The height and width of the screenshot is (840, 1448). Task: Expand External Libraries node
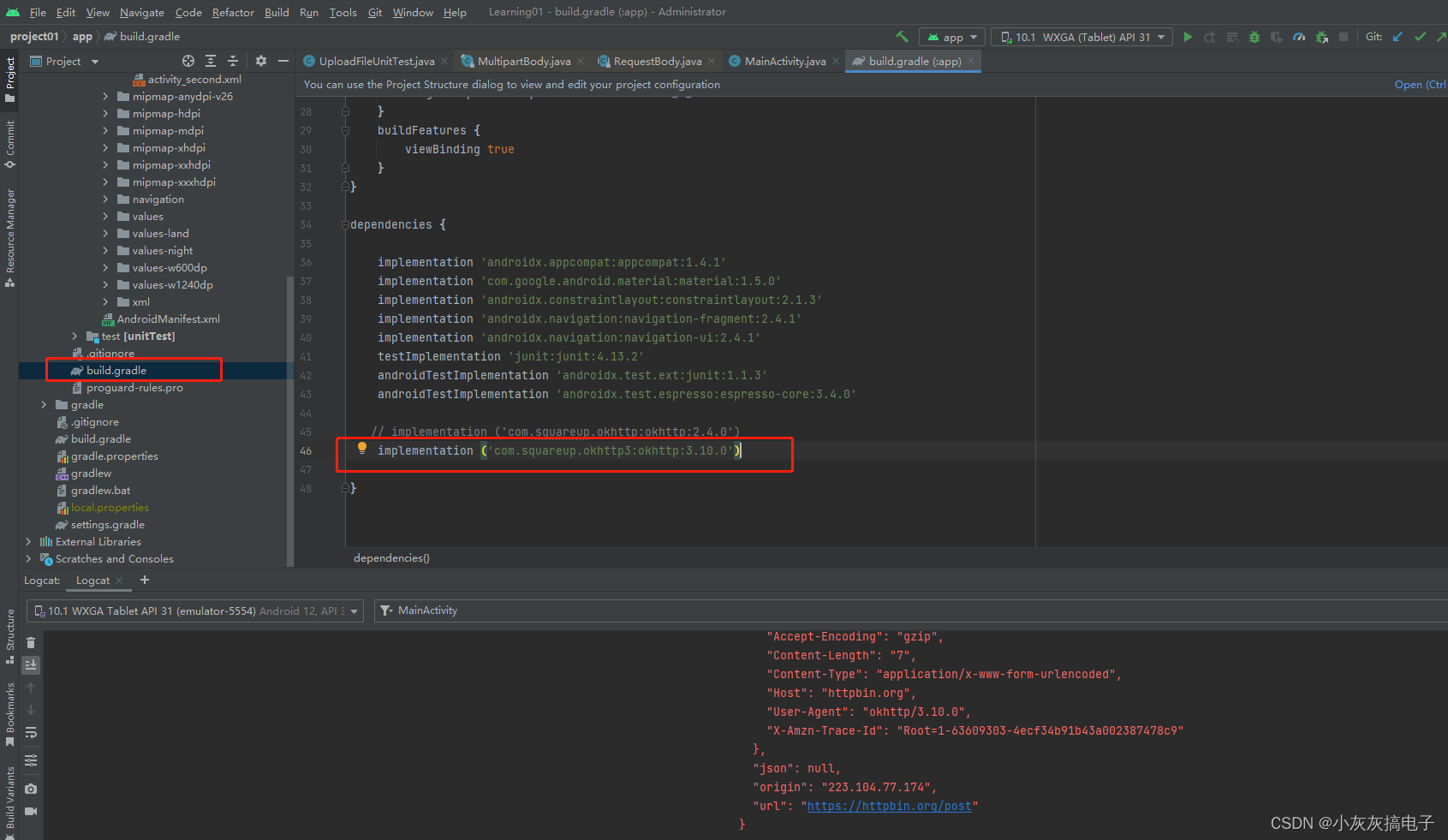[x=28, y=541]
